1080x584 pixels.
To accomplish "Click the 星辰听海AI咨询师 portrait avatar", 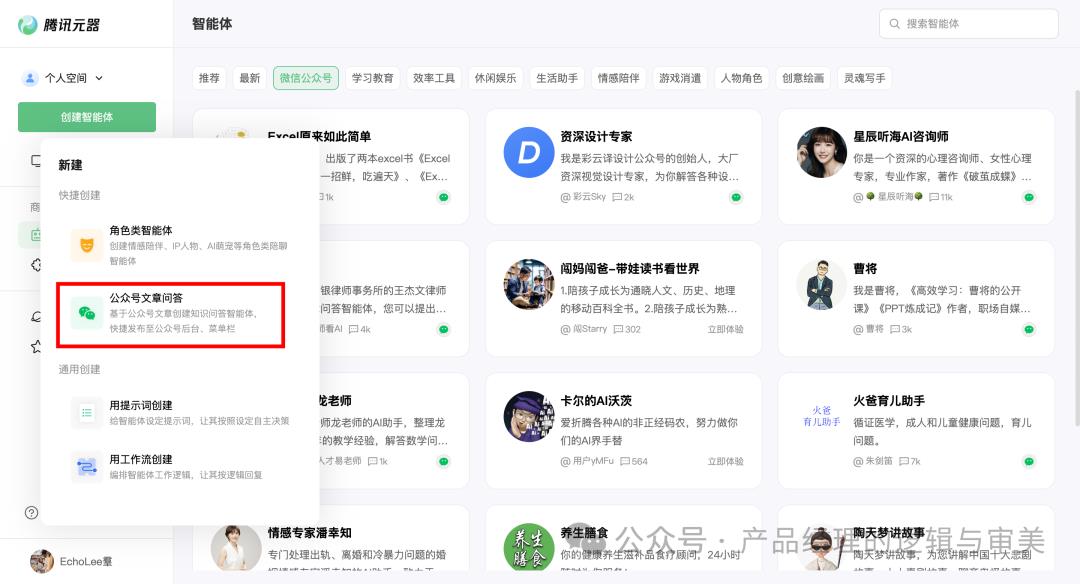I will pyautogui.click(x=822, y=152).
